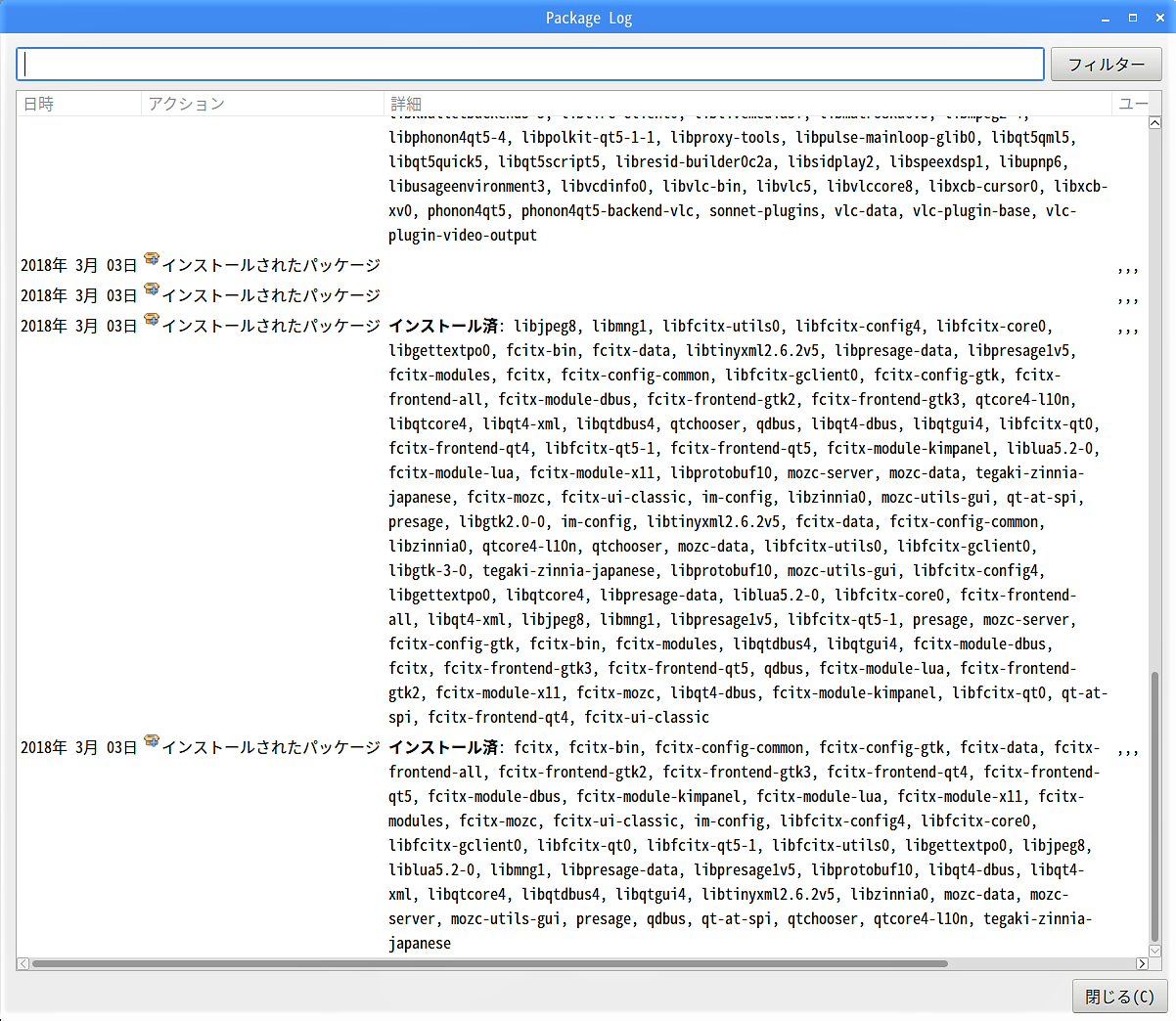Minimize the Package Log window
Image resolution: width=1176 pixels, height=1021 pixels.
pyautogui.click(x=1106, y=19)
